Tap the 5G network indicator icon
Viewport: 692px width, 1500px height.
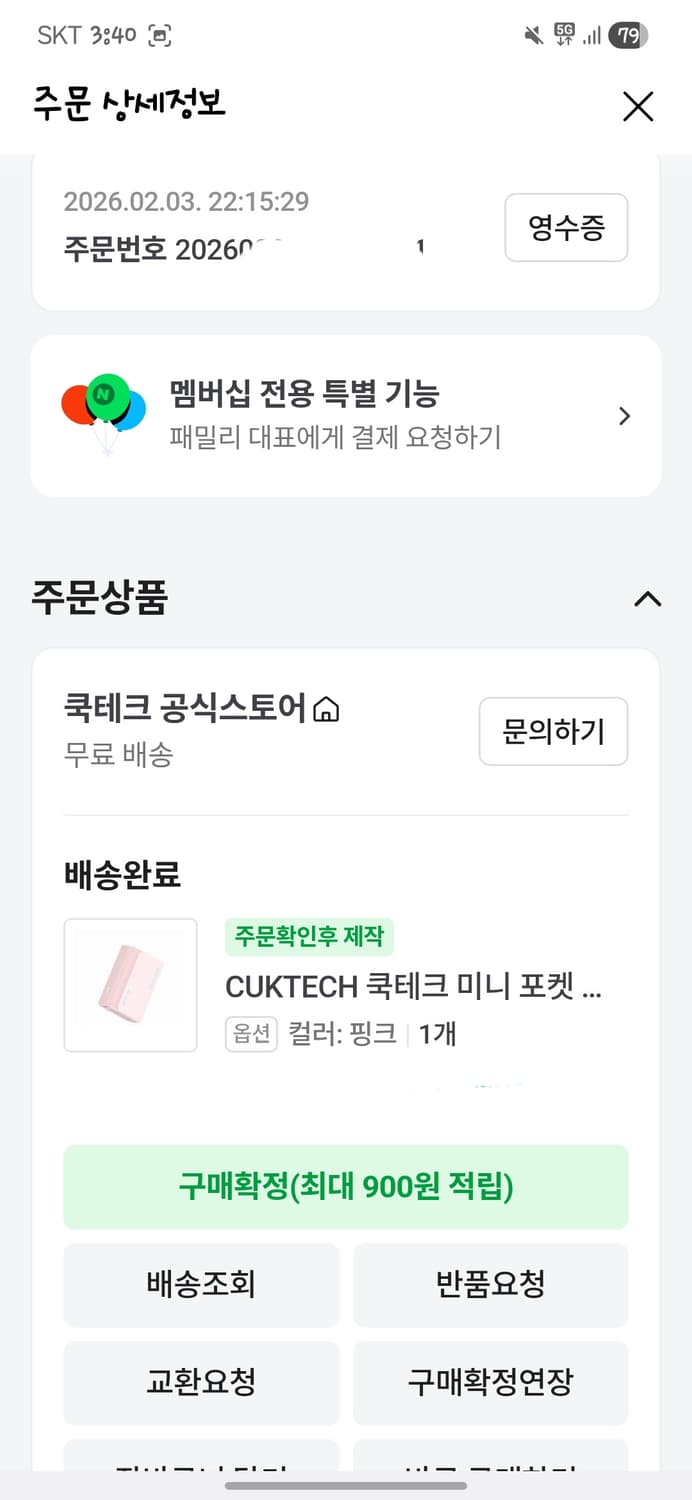tap(561, 33)
